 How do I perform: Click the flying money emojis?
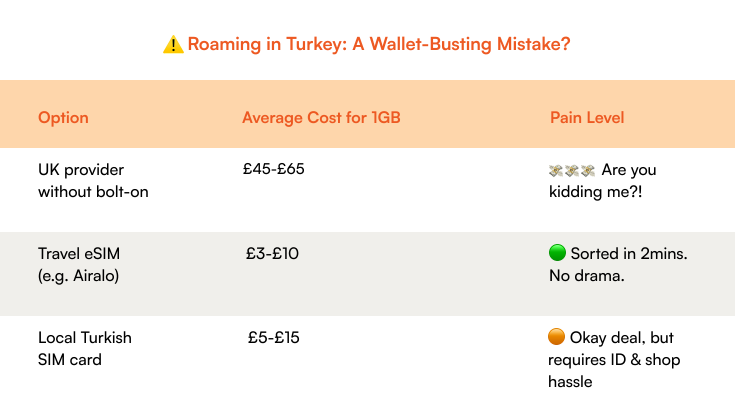coord(572,170)
